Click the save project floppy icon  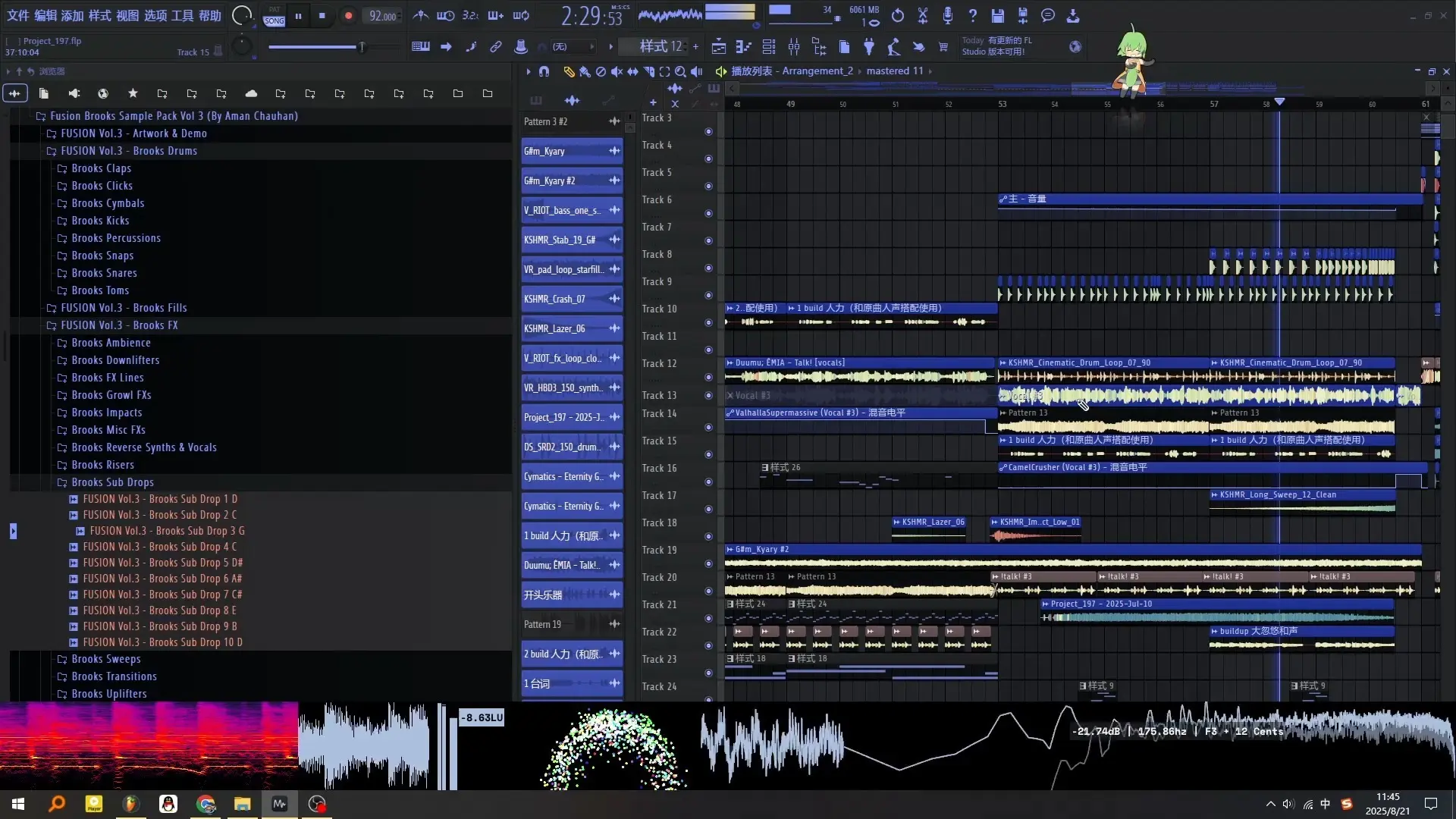pos(998,15)
